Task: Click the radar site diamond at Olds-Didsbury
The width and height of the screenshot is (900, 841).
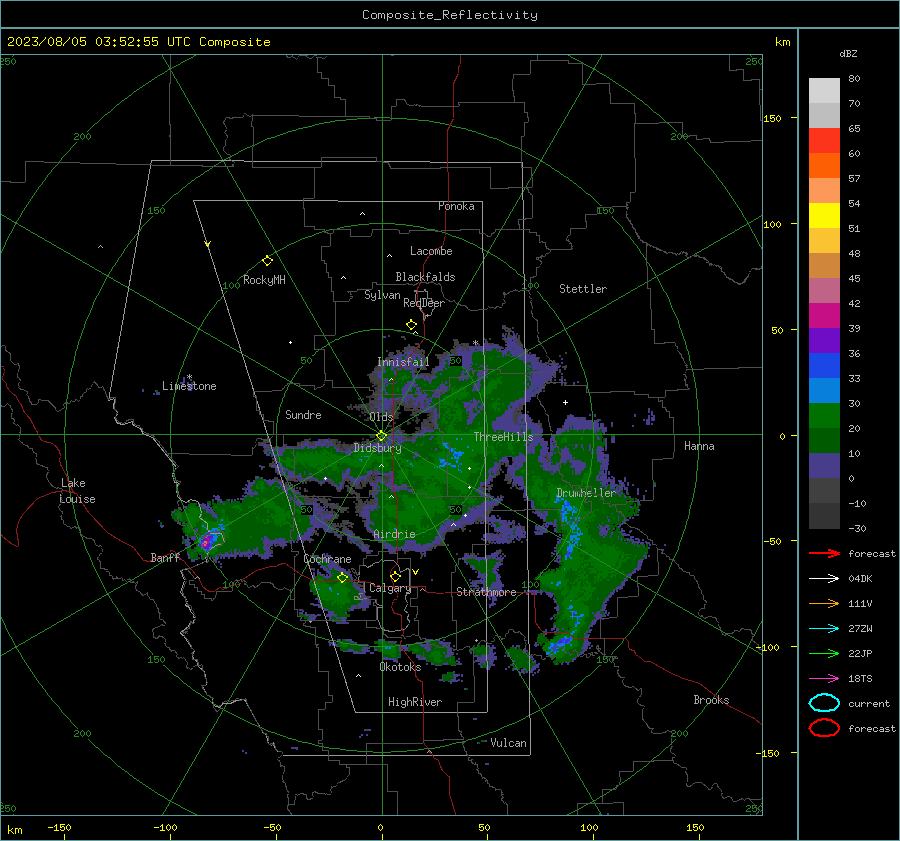Action: [x=381, y=436]
